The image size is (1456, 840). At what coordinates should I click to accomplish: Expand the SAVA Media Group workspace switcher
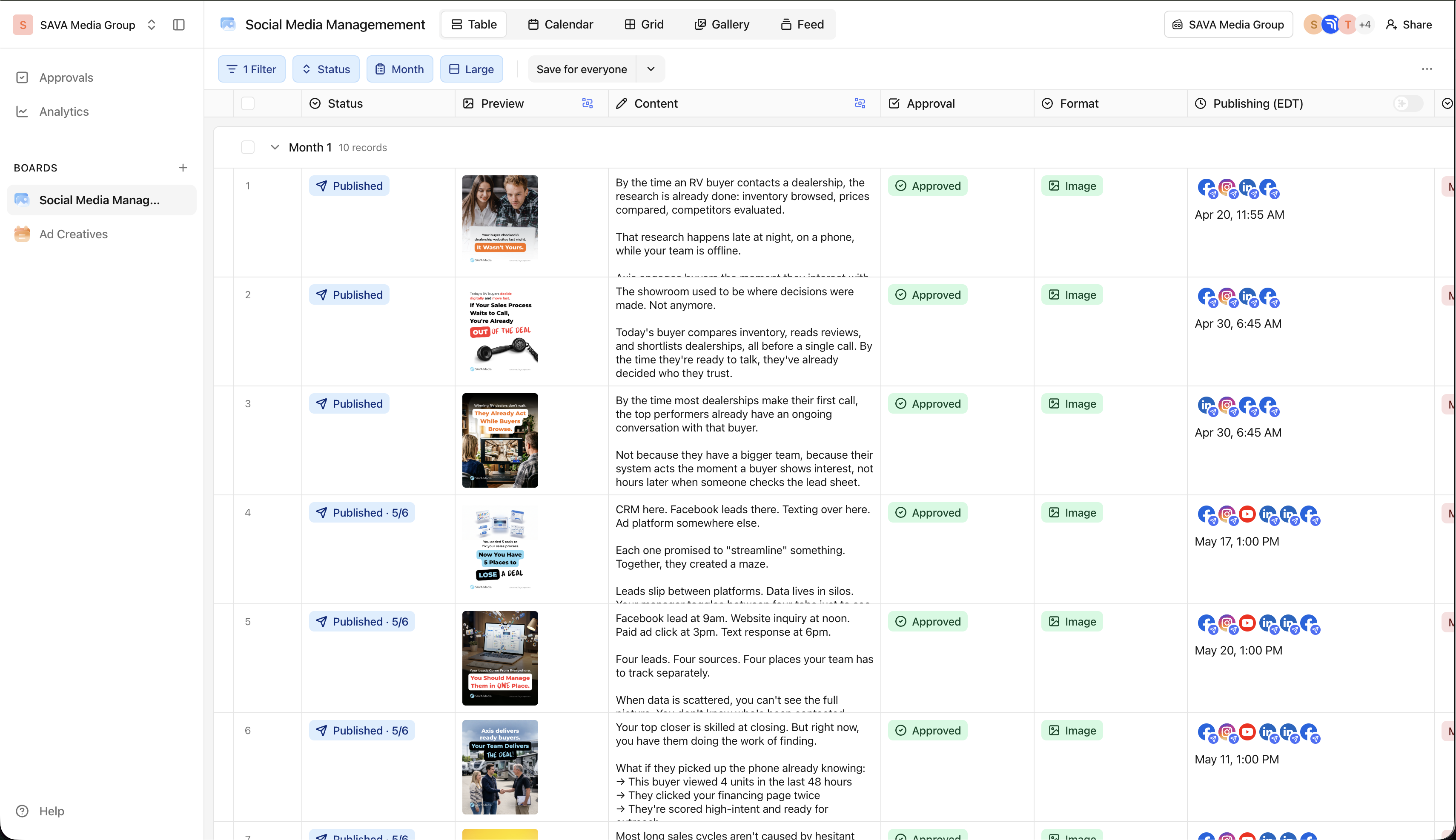pos(151,25)
